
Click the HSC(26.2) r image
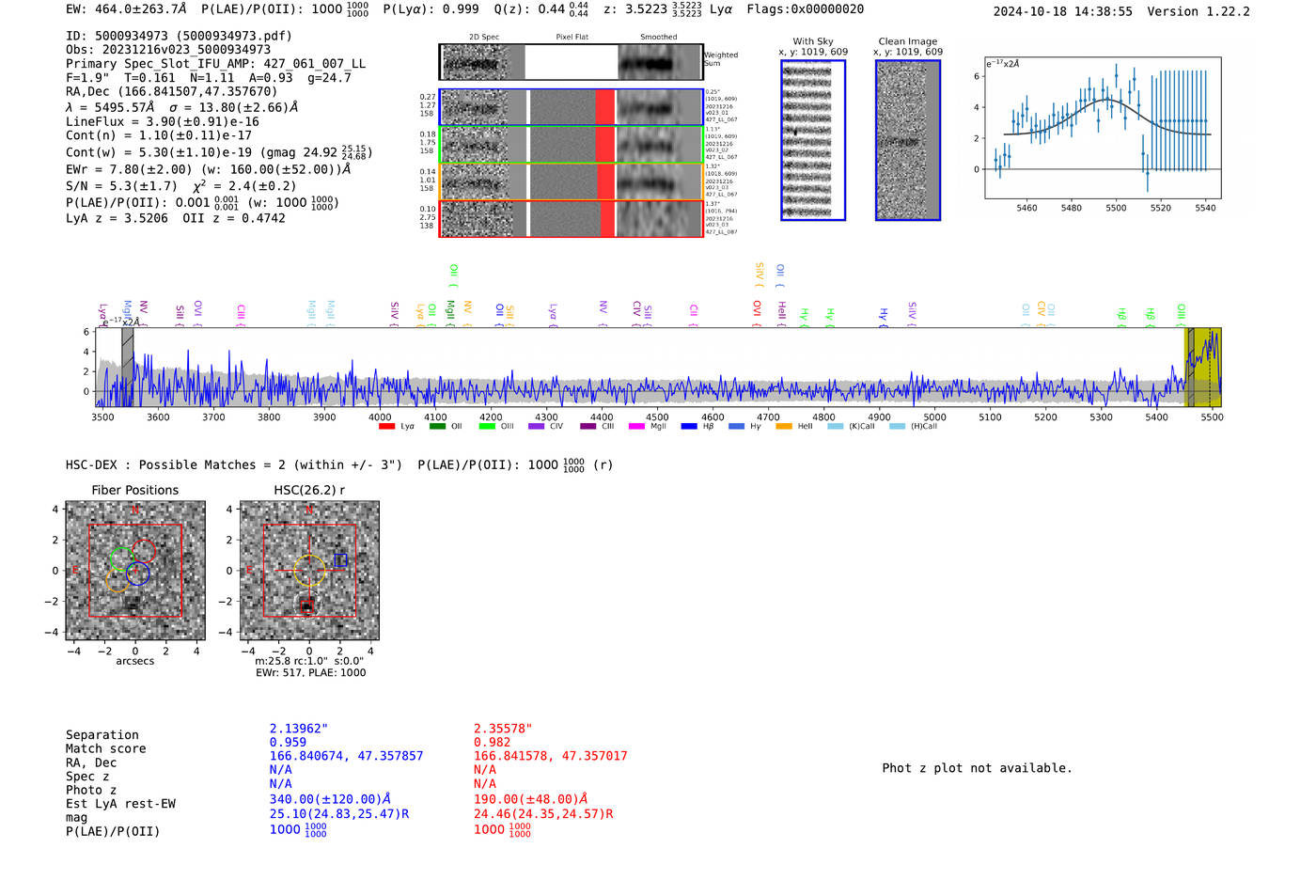[309, 571]
